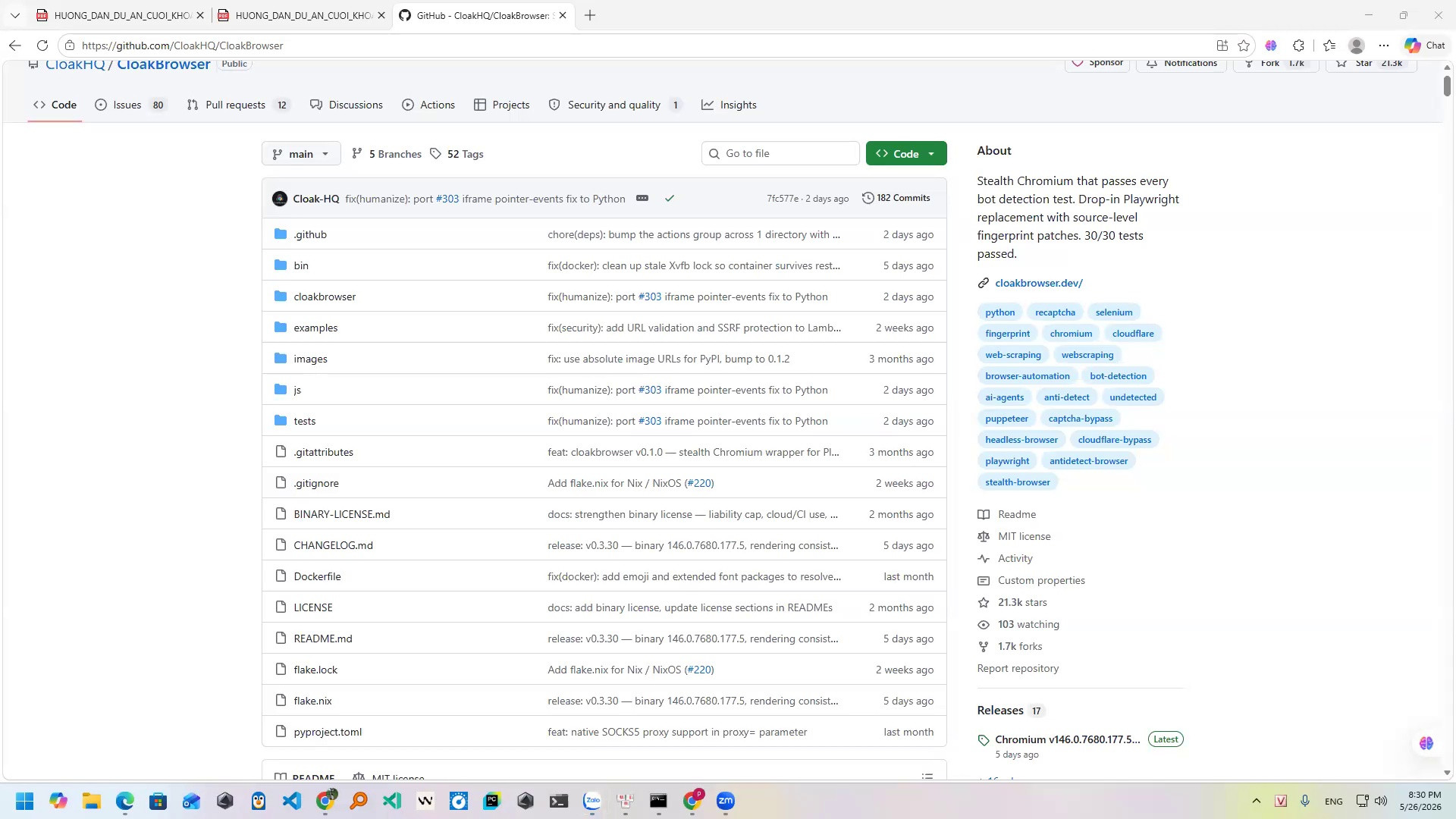Open a new browser tab
Screen dimensions: 1456x819
coord(590,15)
